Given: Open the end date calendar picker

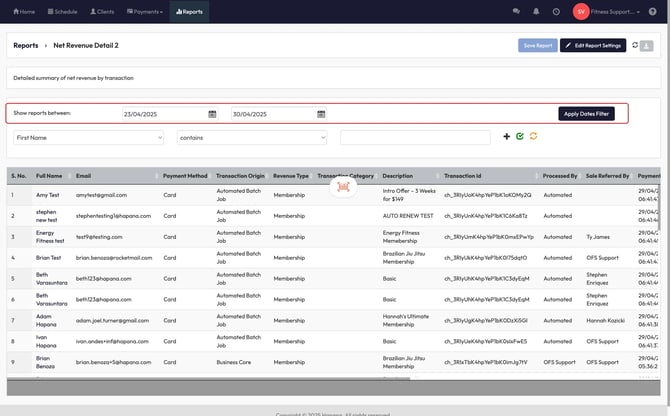Looking at the screenshot, I should pyautogui.click(x=321, y=114).
